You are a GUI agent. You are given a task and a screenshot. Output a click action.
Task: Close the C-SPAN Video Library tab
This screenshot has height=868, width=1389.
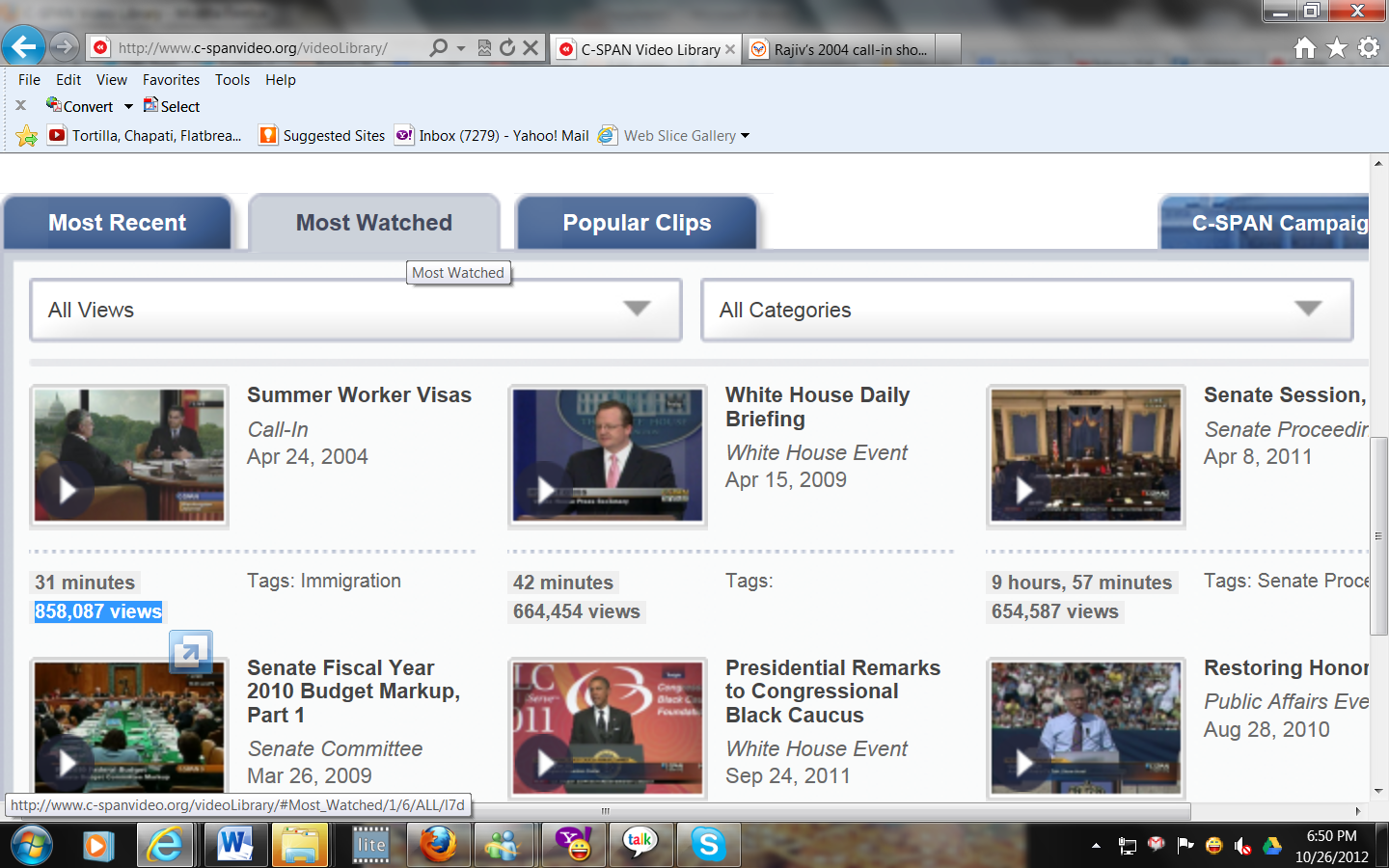coord(730,49)
